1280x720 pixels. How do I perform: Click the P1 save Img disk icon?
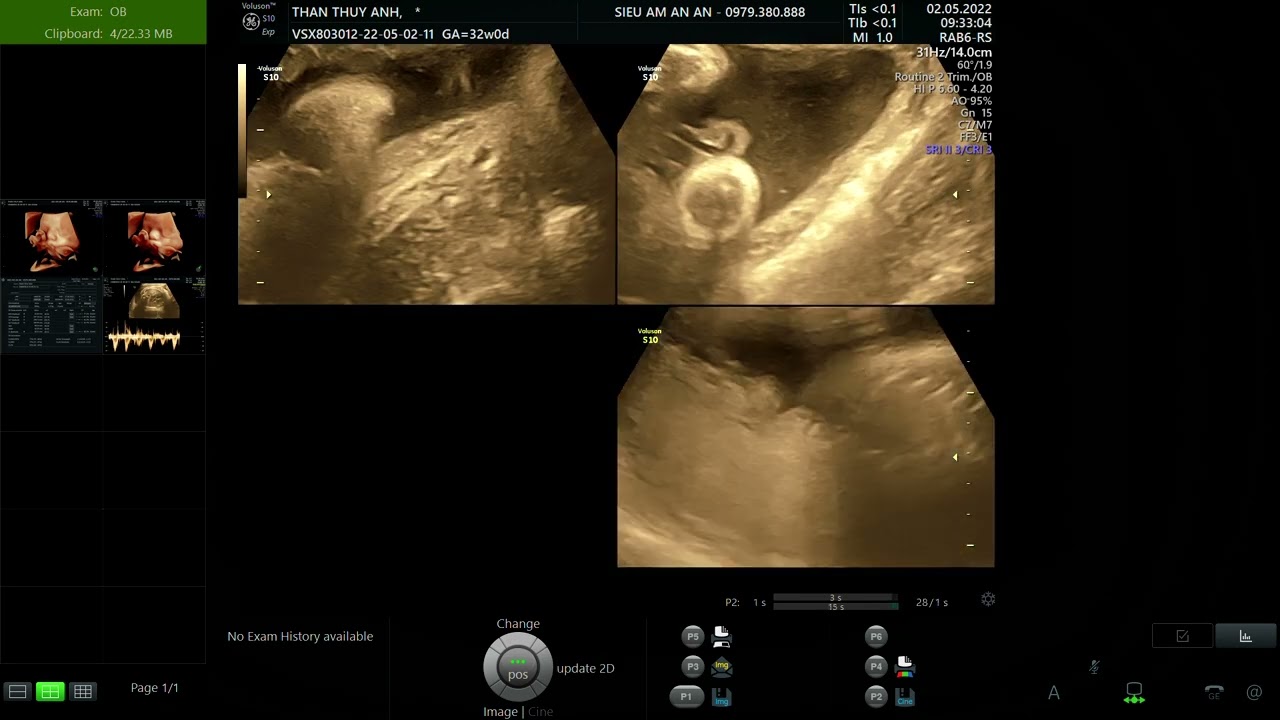click(x=721, y=697)
